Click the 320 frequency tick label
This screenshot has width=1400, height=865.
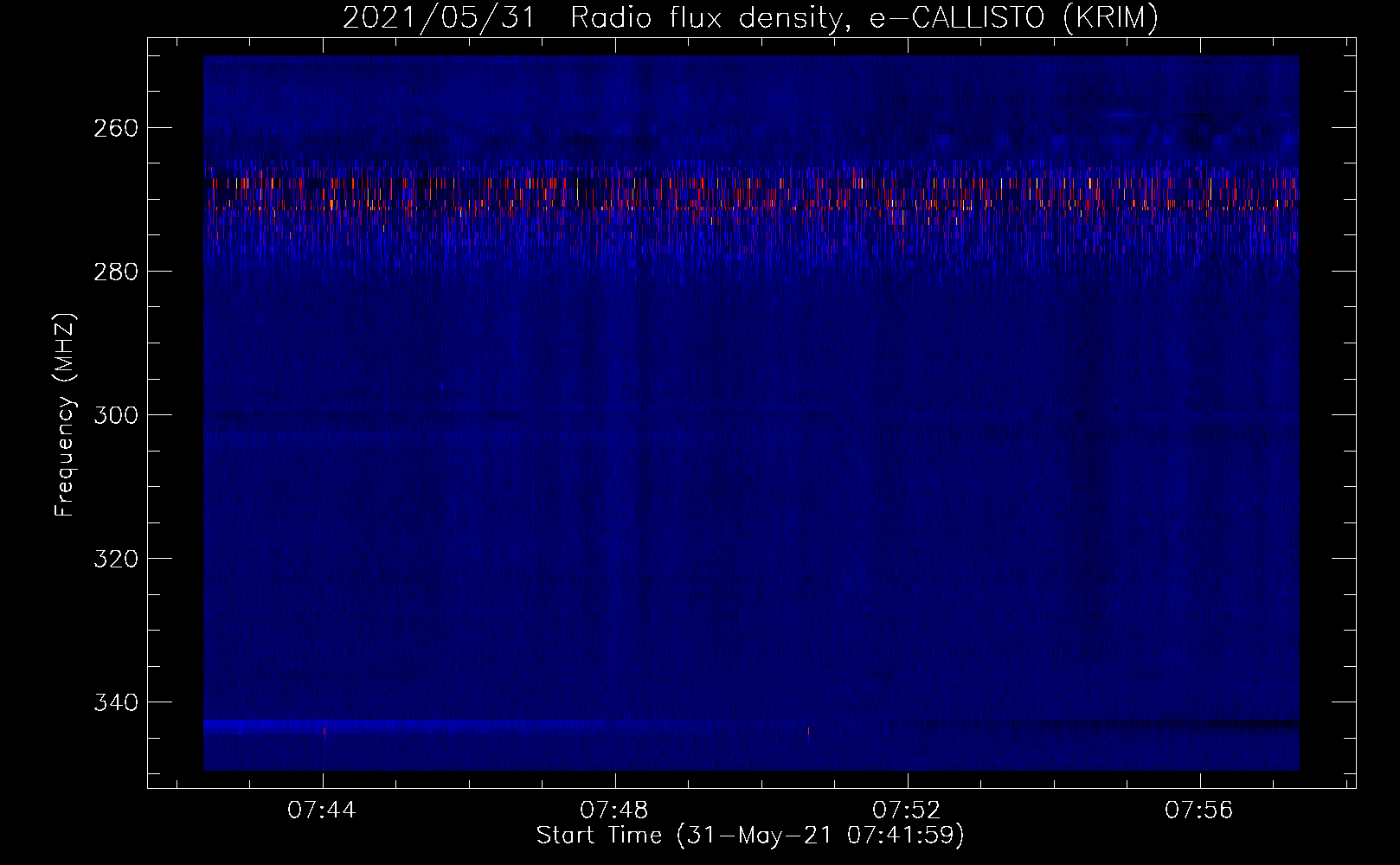click(116, 559)
